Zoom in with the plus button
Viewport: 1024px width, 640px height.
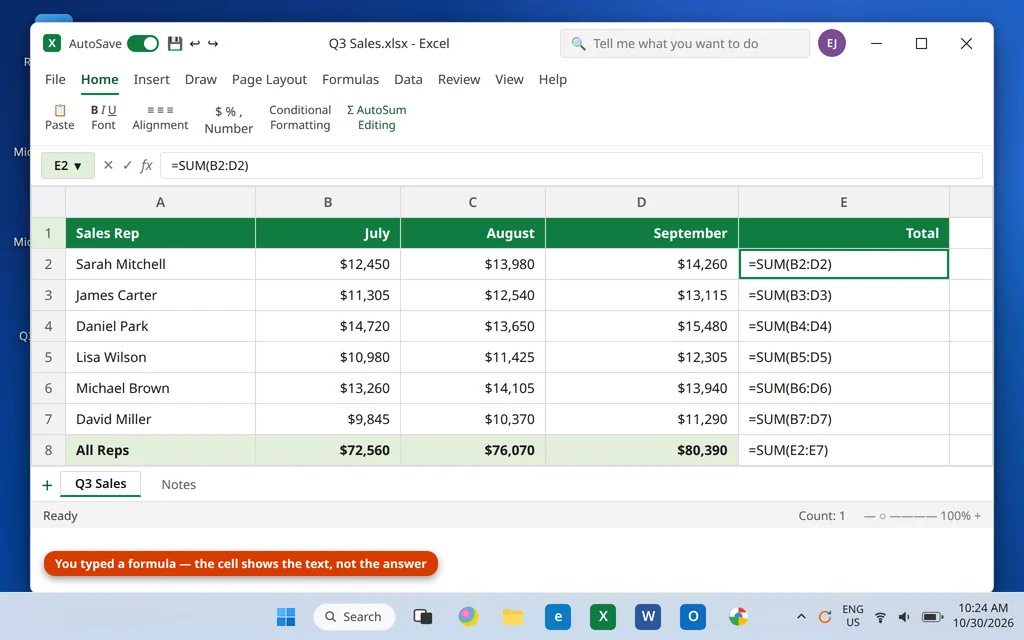[978, 515]
